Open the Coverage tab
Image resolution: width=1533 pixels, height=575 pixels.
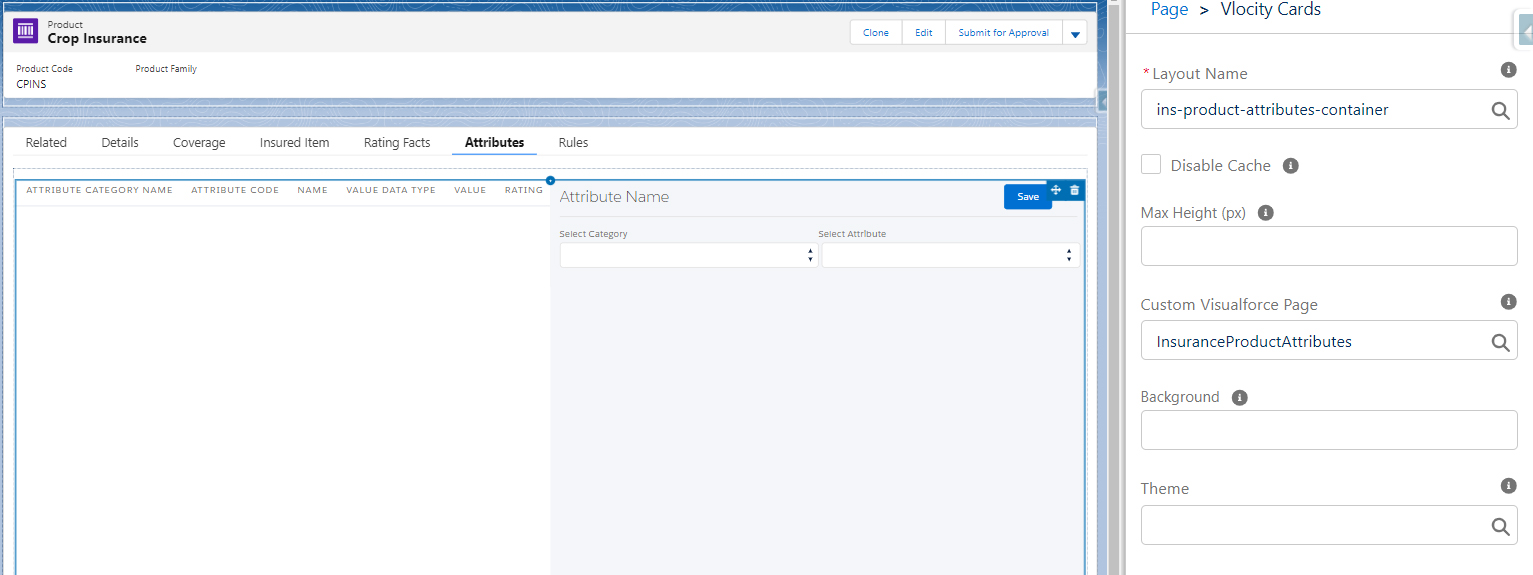coord(199,143)
